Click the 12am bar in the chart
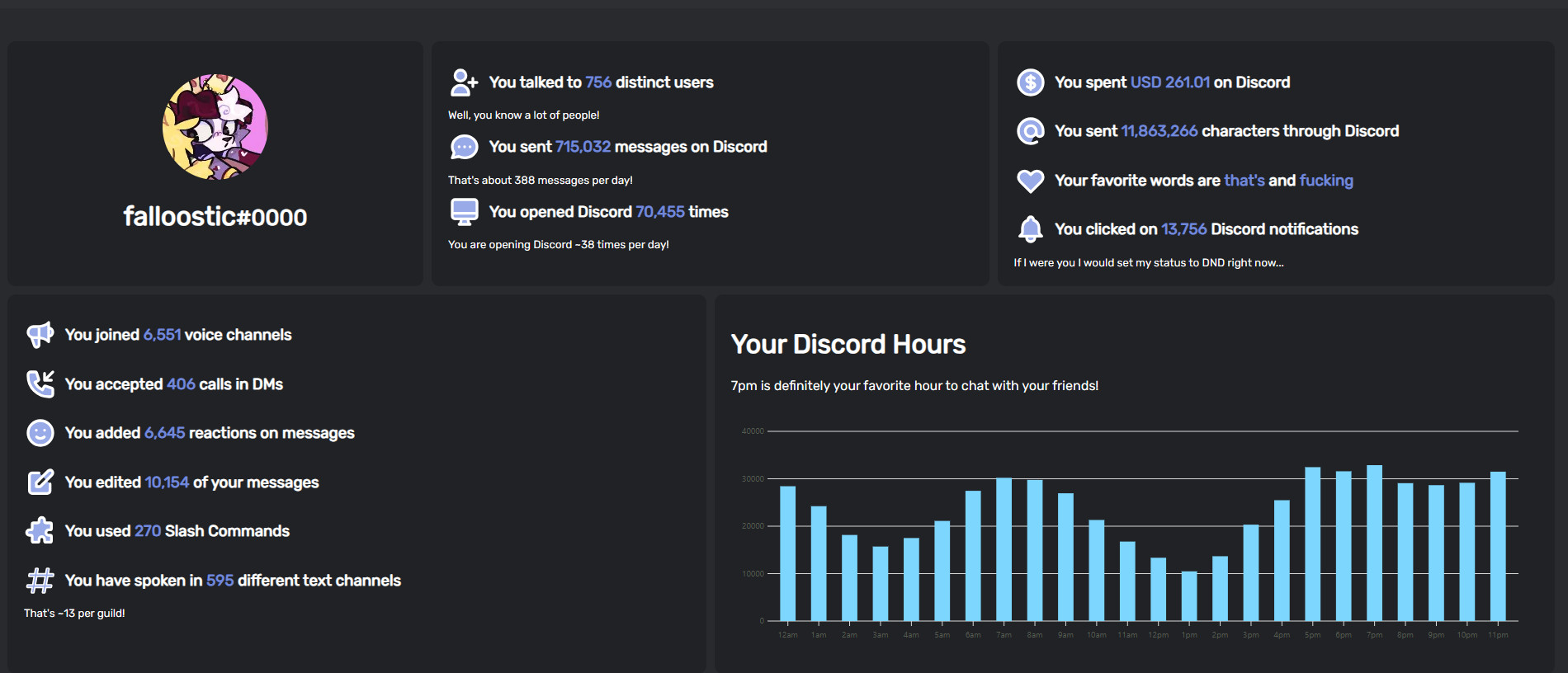Image resolution: width=1568 pixels, height=673 pixels. coord(788,553)
